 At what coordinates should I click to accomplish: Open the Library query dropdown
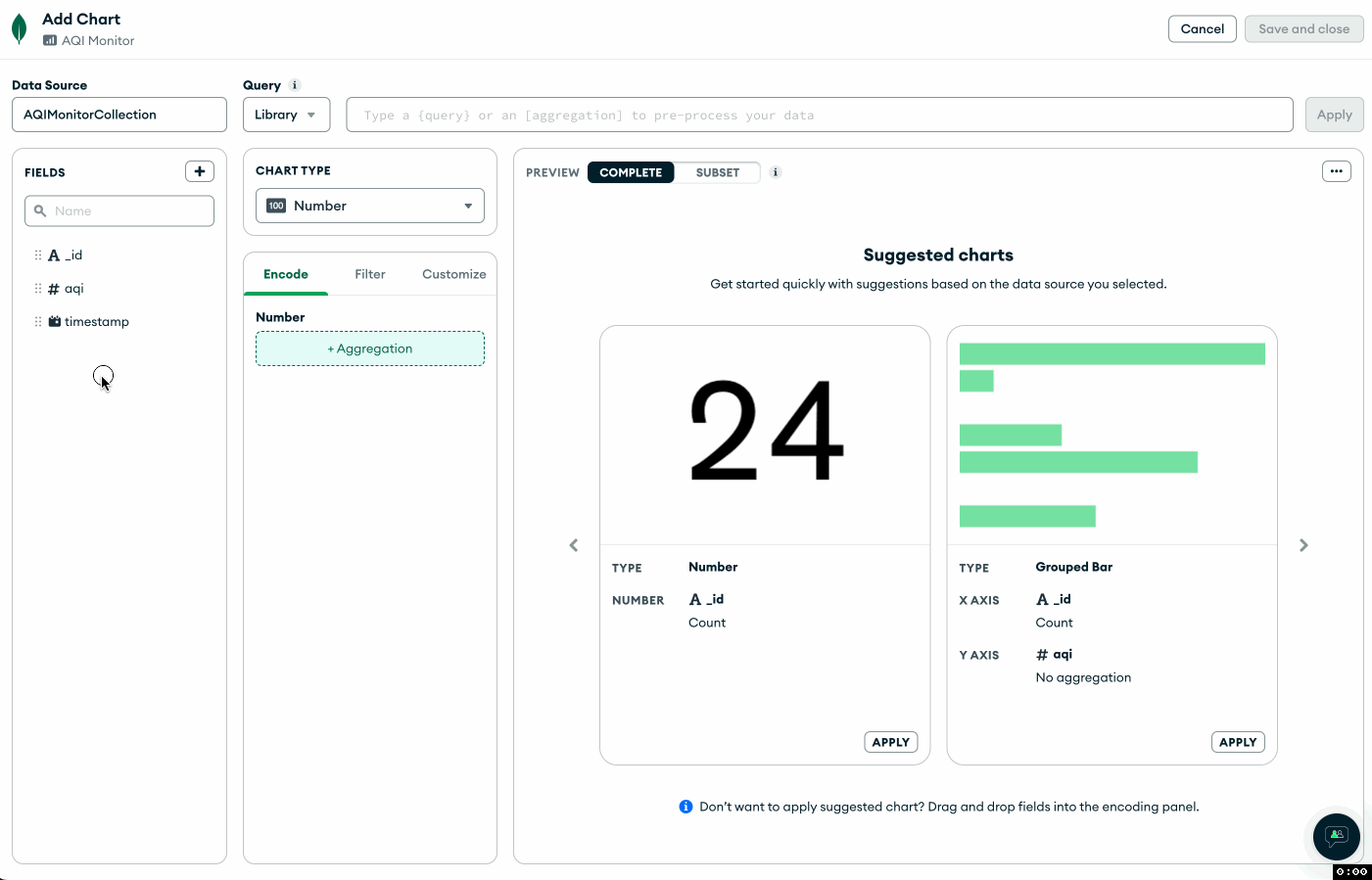[x=286, y=115]
